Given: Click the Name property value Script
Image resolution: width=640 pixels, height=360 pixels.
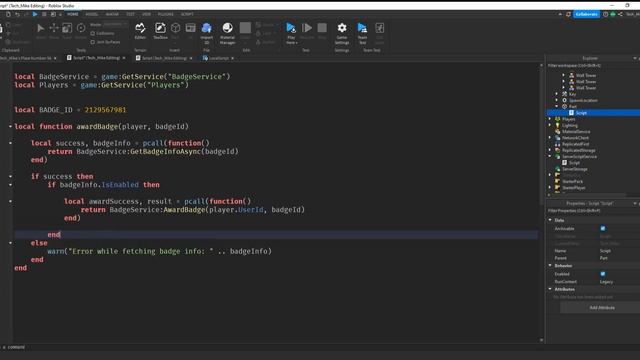Looking at the screenshot, I should (x=605, y=251).
